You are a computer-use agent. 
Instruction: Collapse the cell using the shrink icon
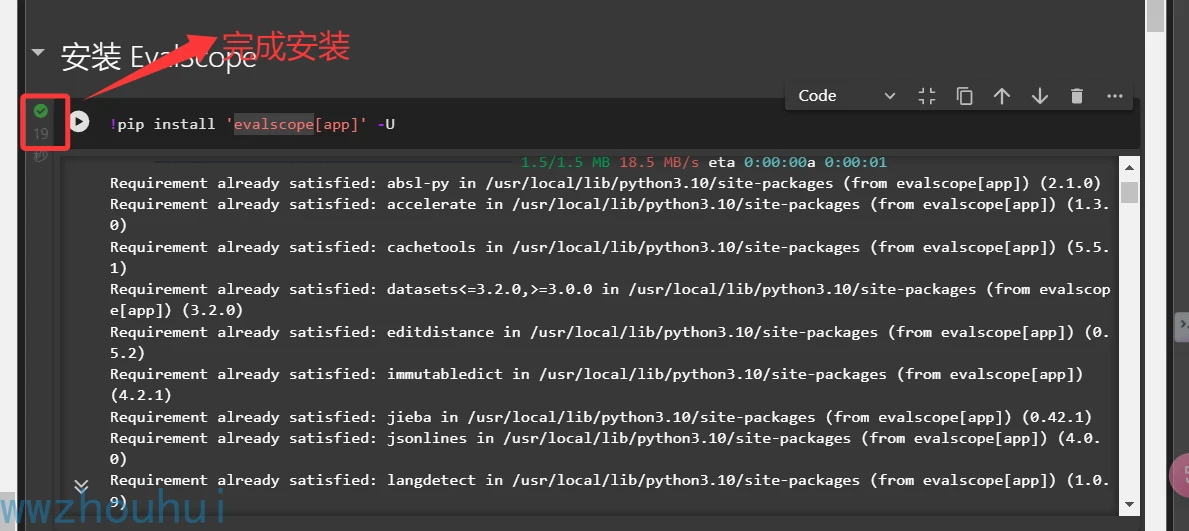(x=927, y=96)
